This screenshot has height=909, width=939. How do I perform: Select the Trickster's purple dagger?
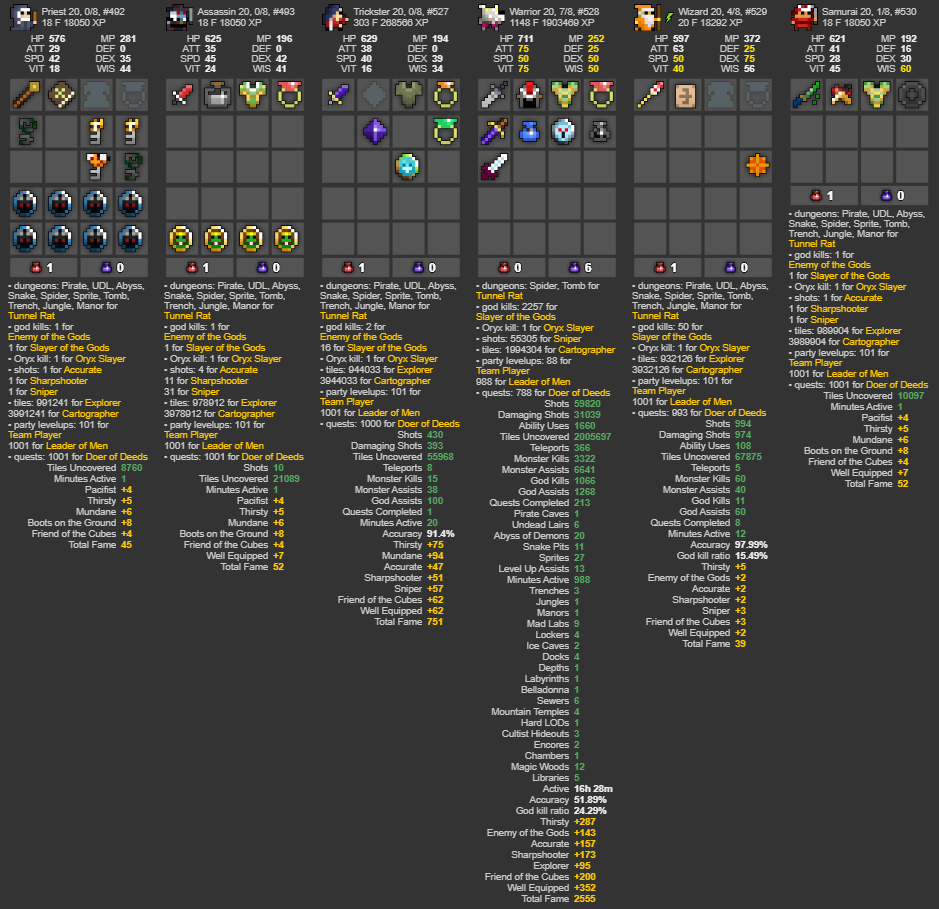tap(338, 95)
